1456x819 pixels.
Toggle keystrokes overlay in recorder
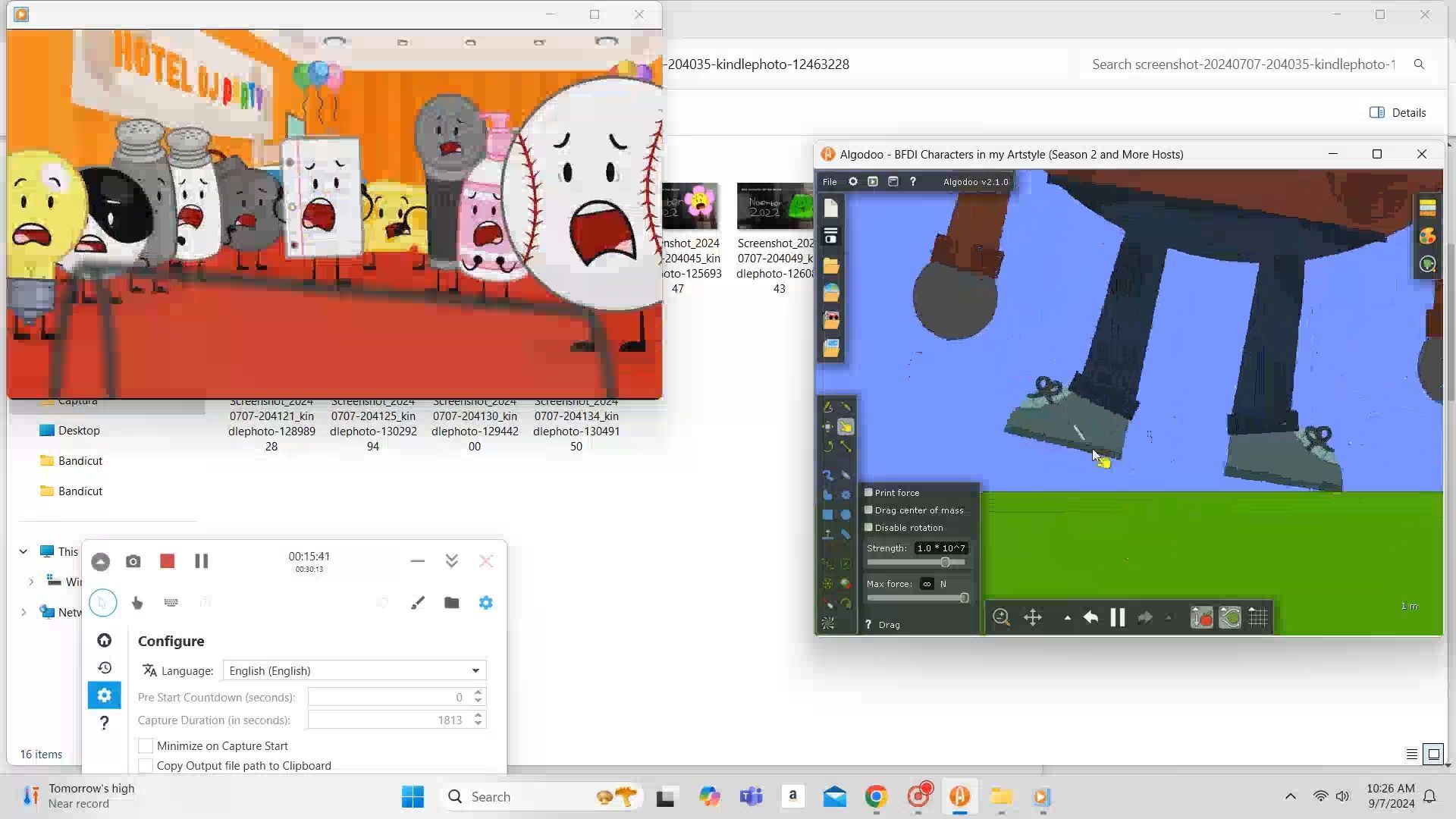point(171,602)
